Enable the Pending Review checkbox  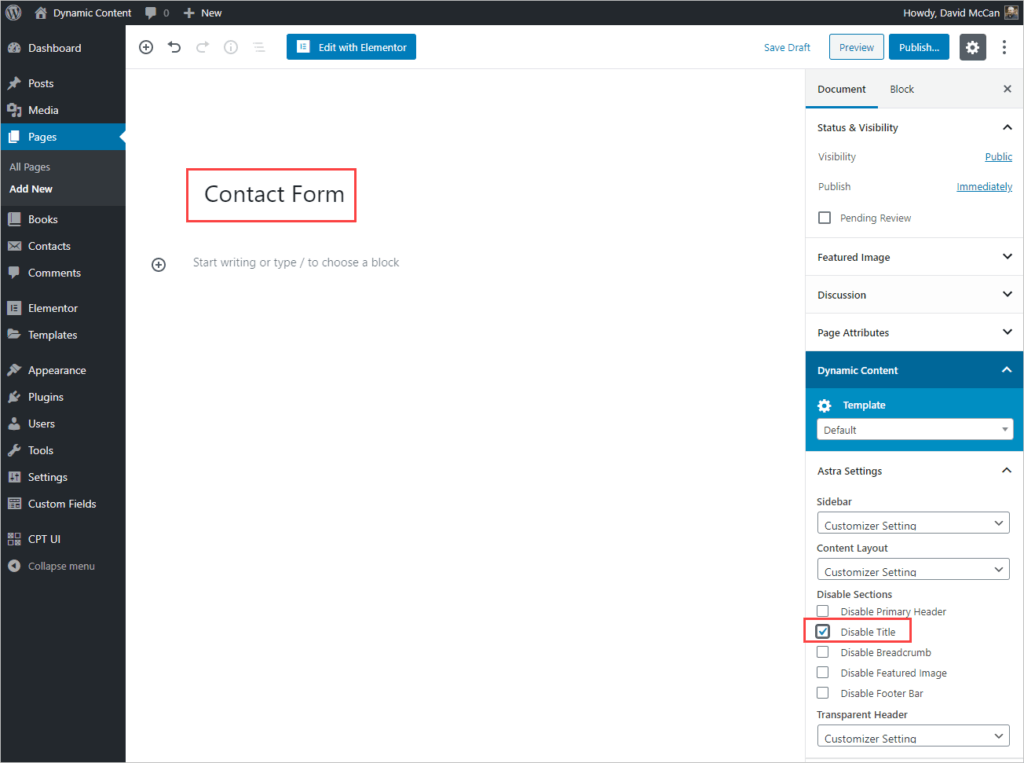pos(824,218)
